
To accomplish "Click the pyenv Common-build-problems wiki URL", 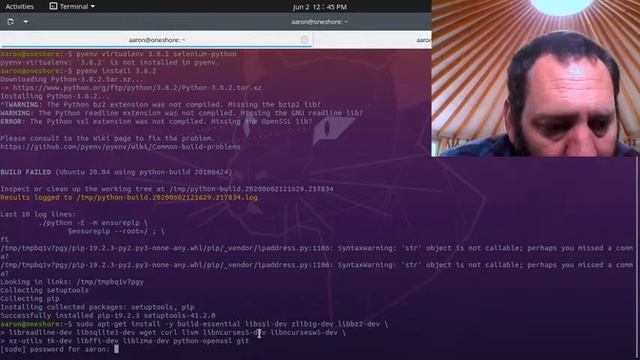I will pos(120,147).
